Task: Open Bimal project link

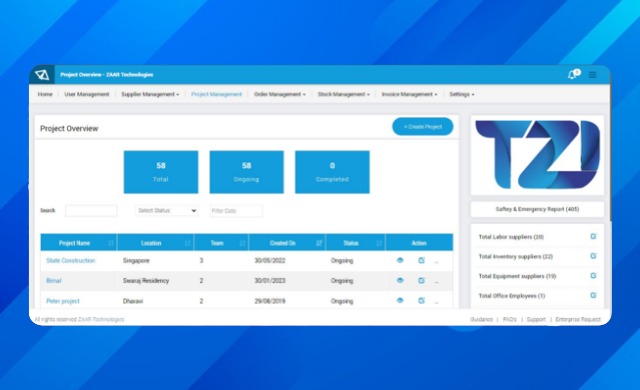Action: click(53, 281)
